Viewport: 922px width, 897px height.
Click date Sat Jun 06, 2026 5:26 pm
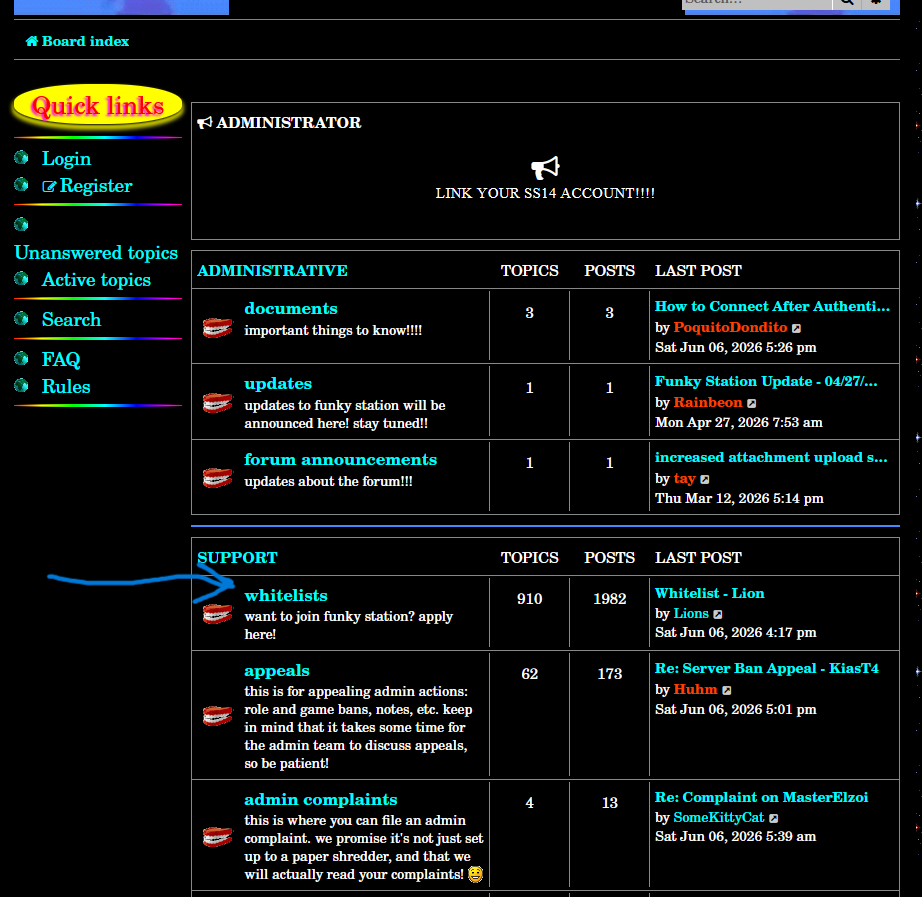coord(736,348)
